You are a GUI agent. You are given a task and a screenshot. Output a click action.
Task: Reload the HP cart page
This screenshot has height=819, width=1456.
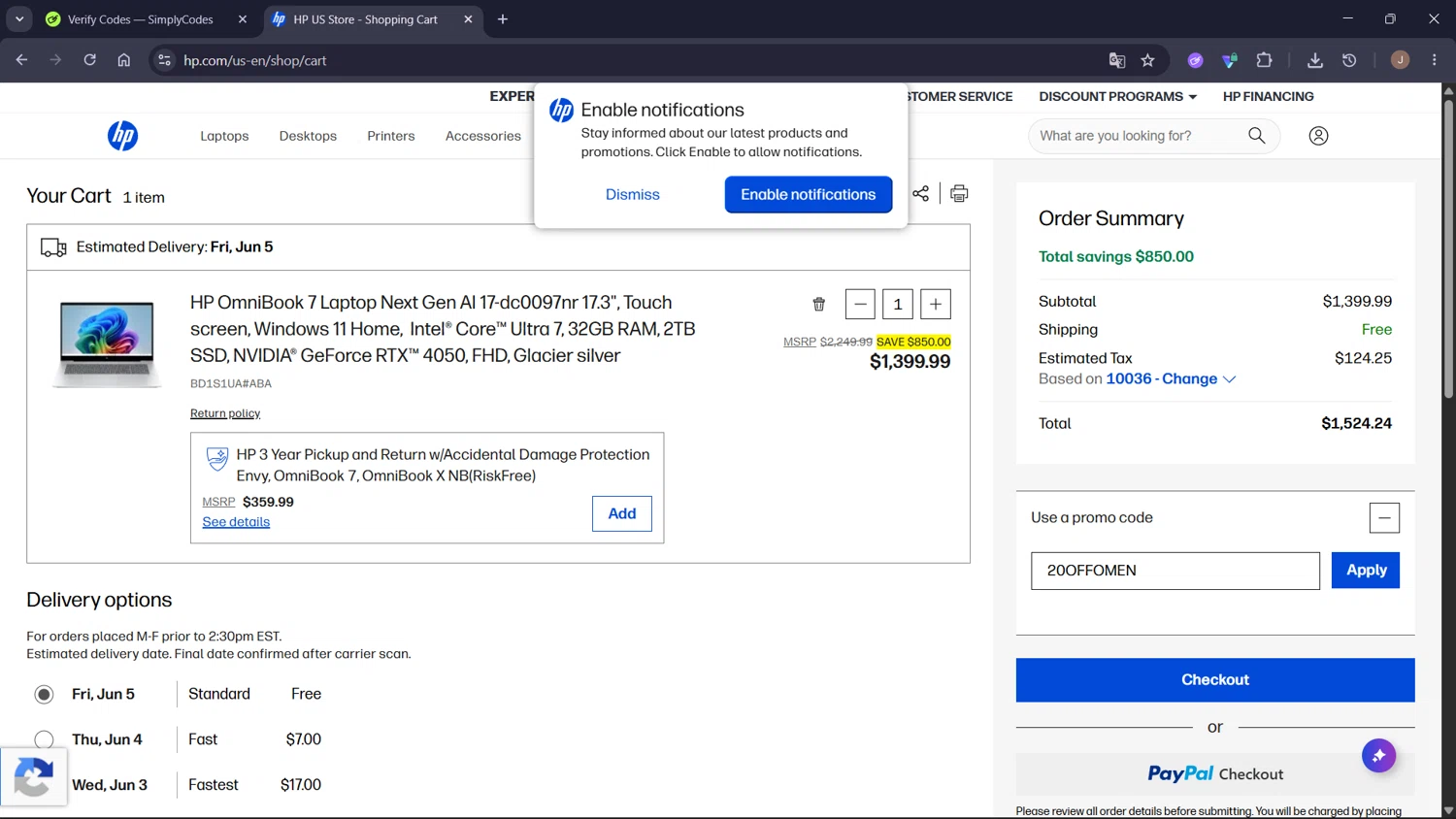pos(89,60)
